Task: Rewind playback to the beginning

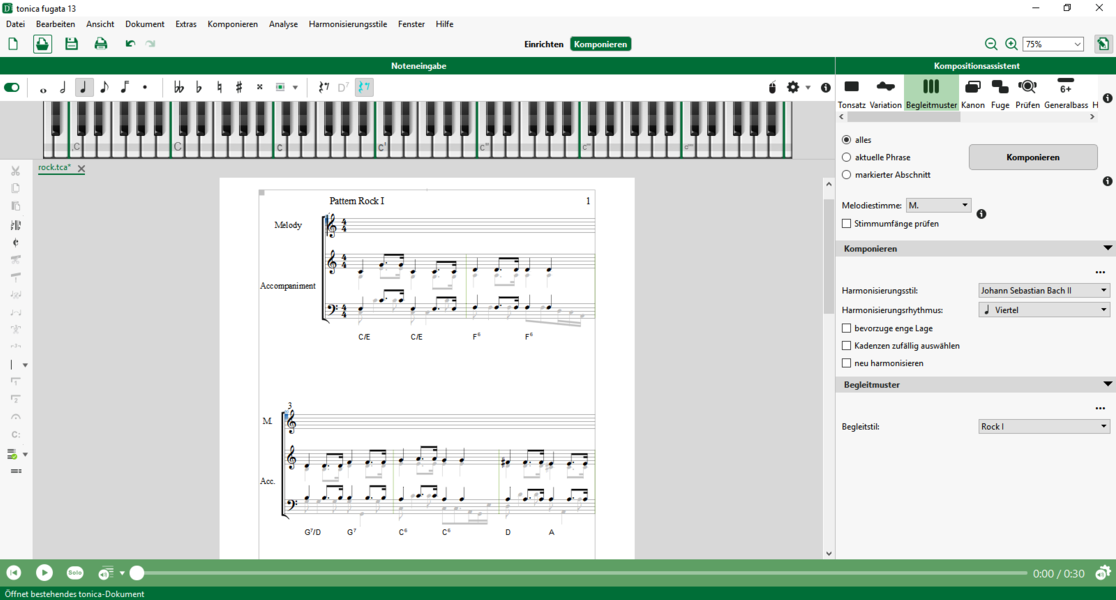Action: tap(14, 573)
